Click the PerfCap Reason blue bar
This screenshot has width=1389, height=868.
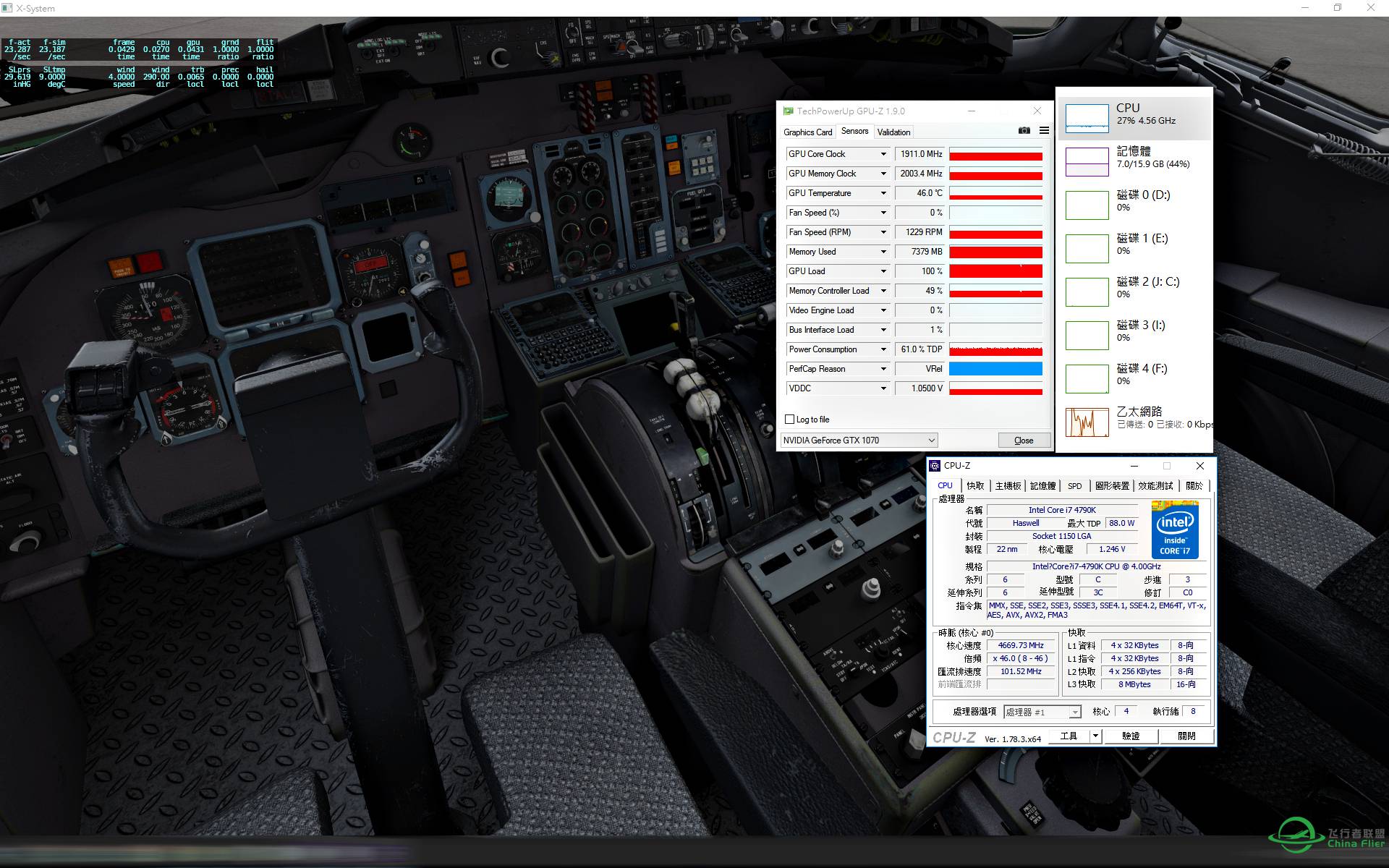[995, 369]
